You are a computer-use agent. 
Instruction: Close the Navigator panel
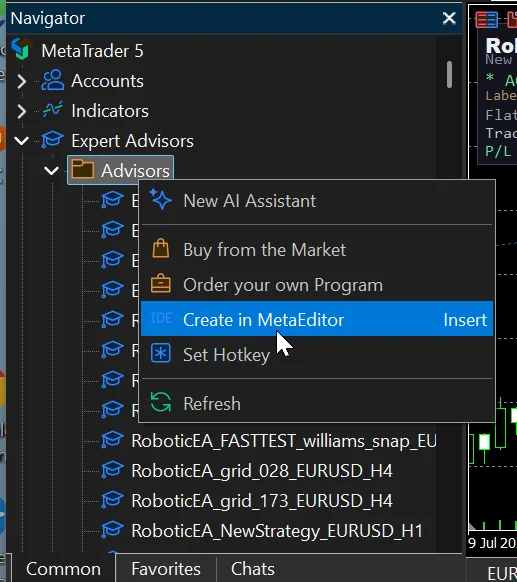(449, 18)
